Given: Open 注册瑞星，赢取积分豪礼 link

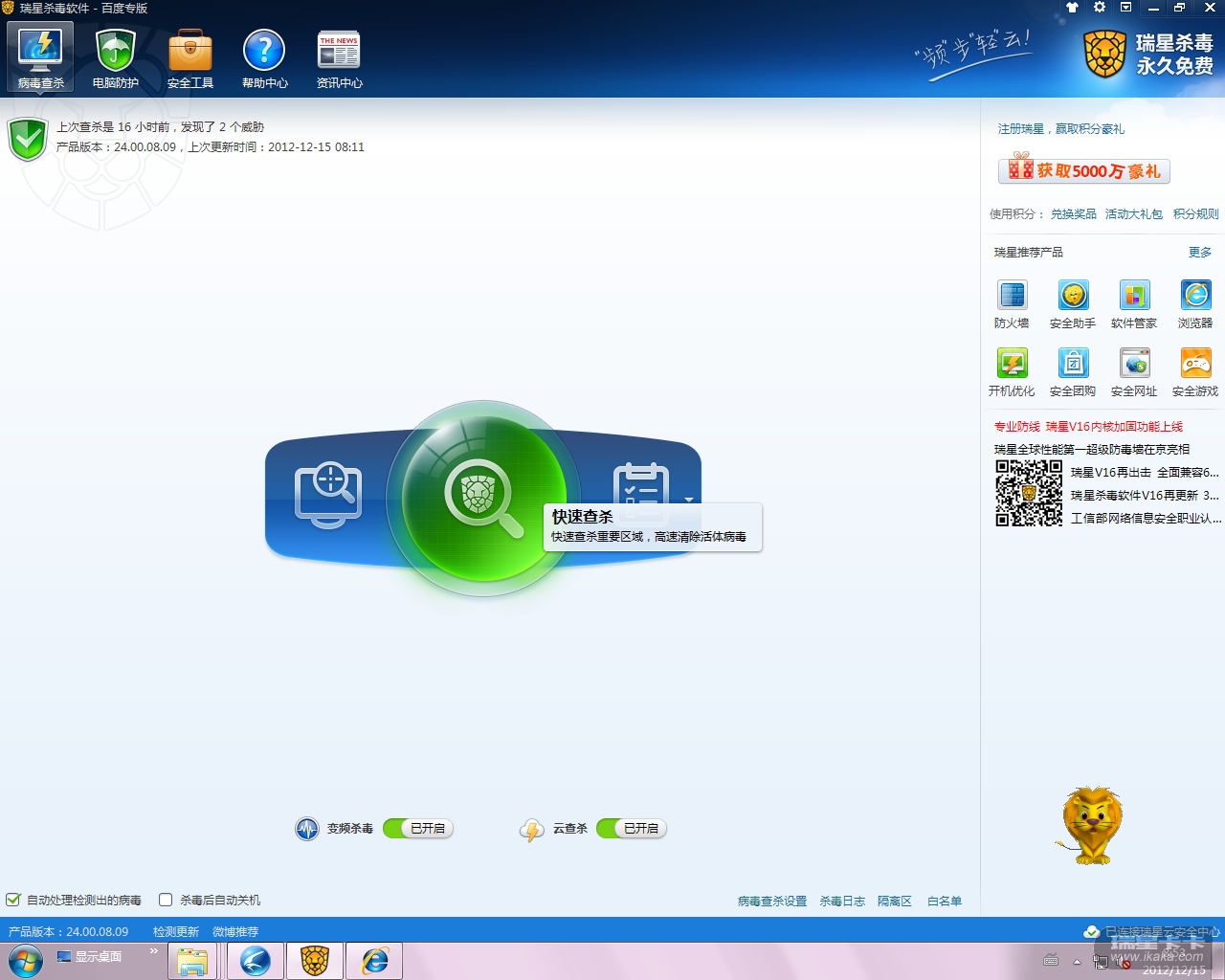Looking at the screenshot, I should click(x=1061, y=129).
